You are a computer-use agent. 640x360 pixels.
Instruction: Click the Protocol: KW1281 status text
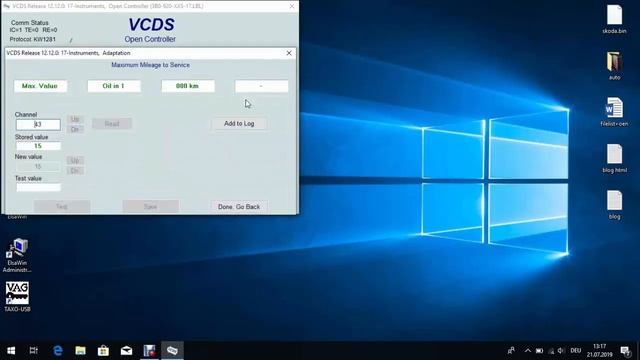pos(33,39)
